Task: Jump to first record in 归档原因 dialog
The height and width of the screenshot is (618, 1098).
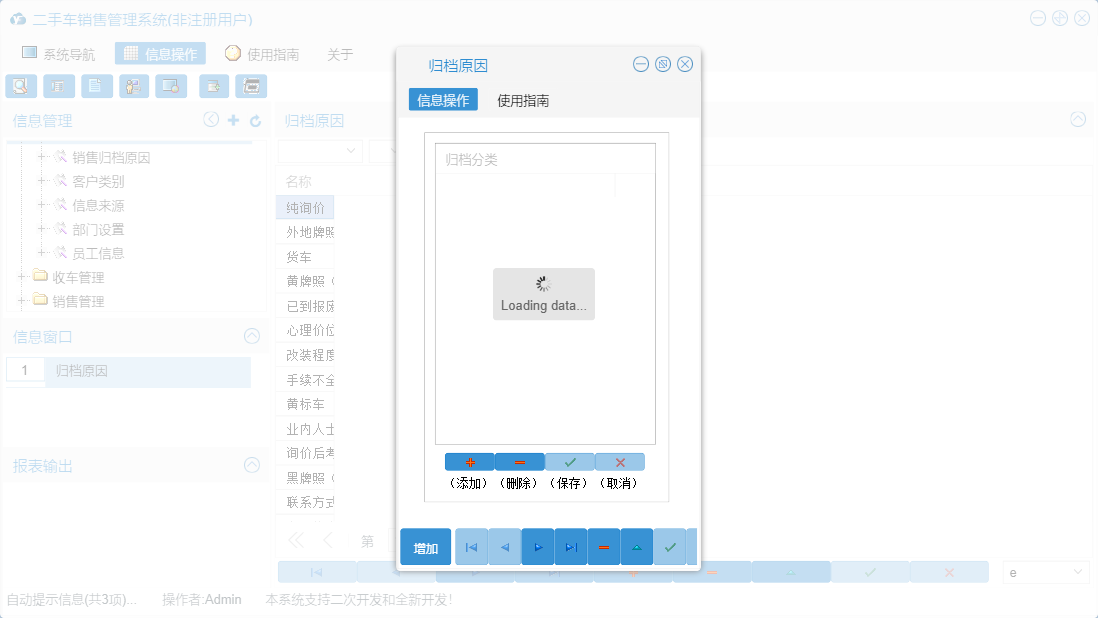Action: [x=471, y=547]
